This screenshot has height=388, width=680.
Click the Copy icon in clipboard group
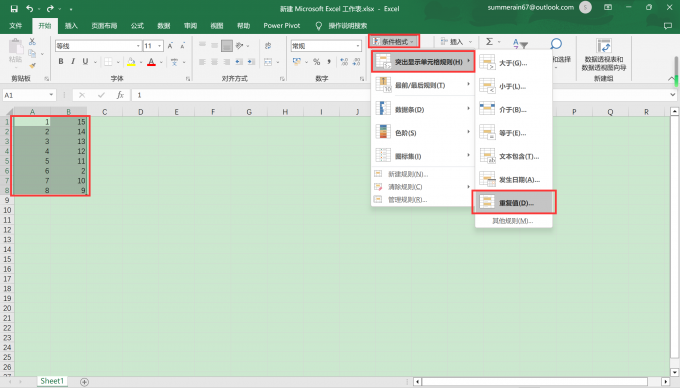click(32, 54)
